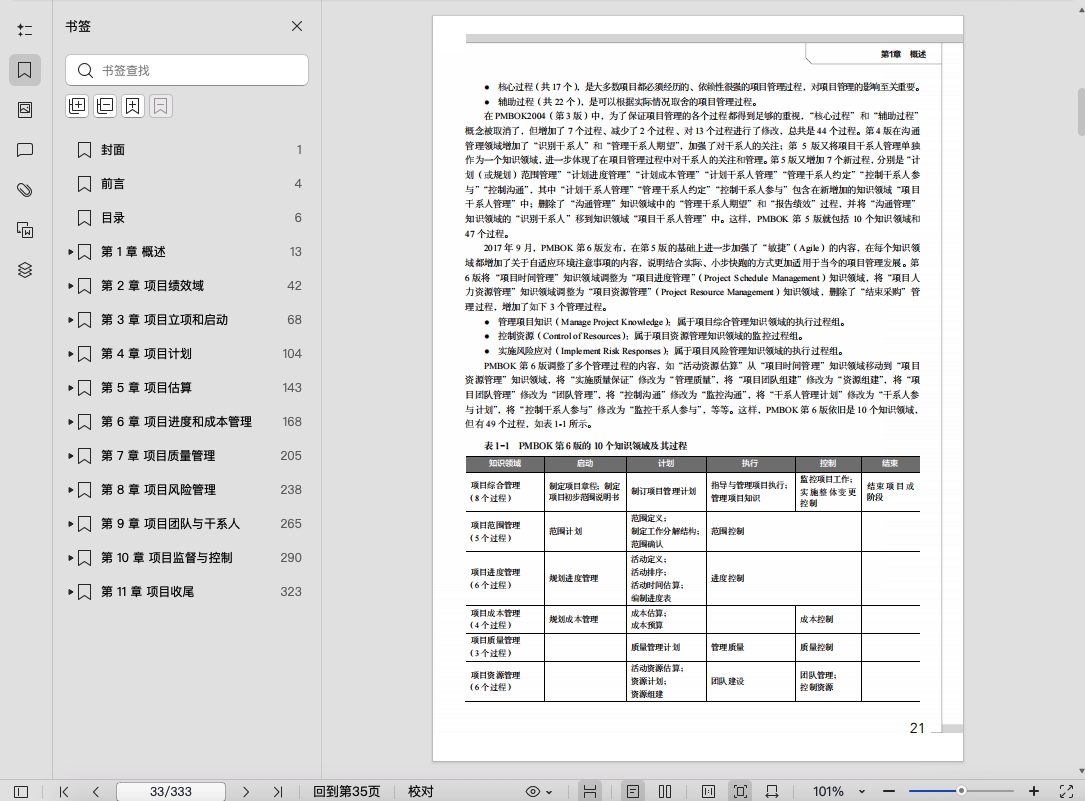Image resolution: width=1085 pixels, height=801 pixels.
Task: Select single page continuous view
Action: 632,791
